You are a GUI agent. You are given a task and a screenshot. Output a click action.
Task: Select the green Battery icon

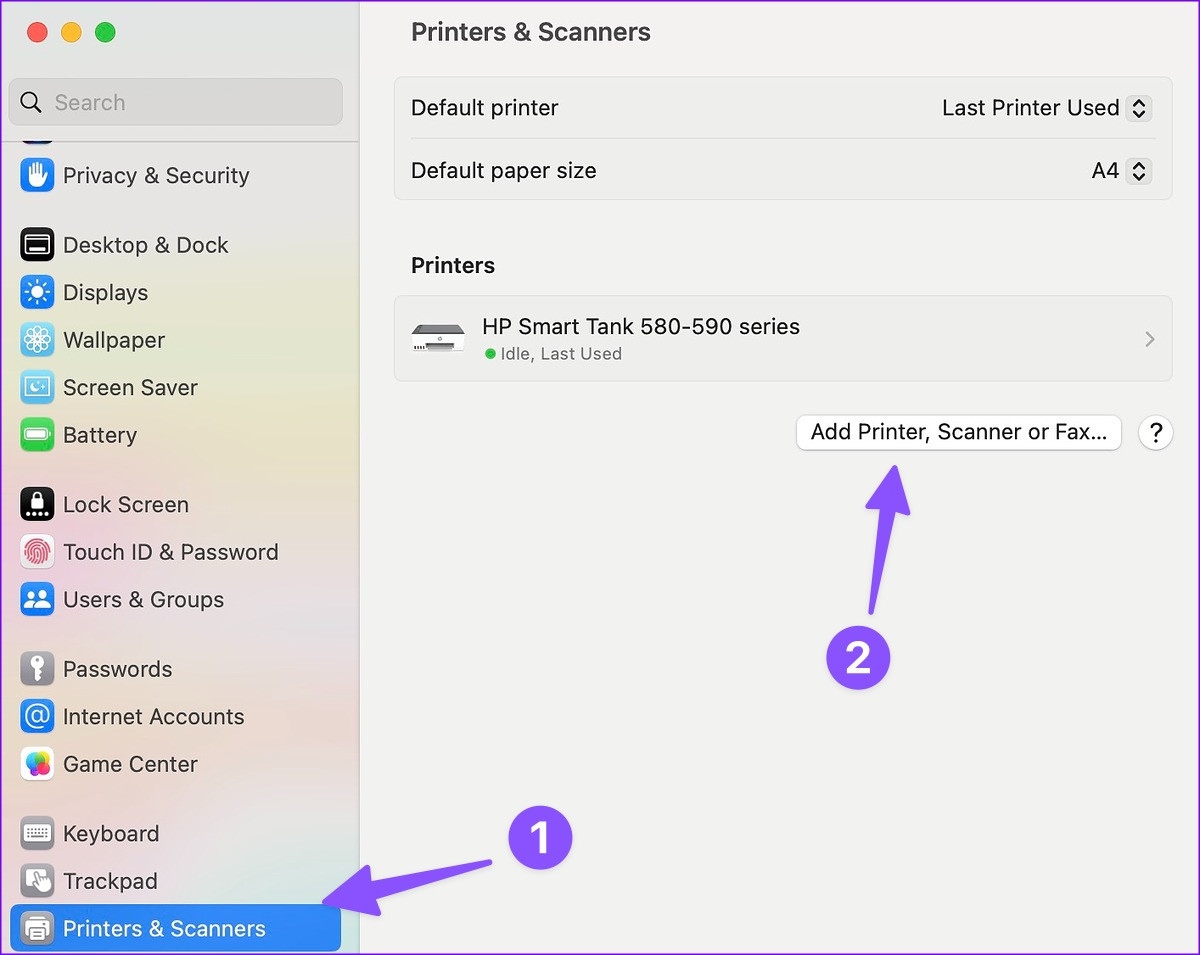[x=37, y=435]
